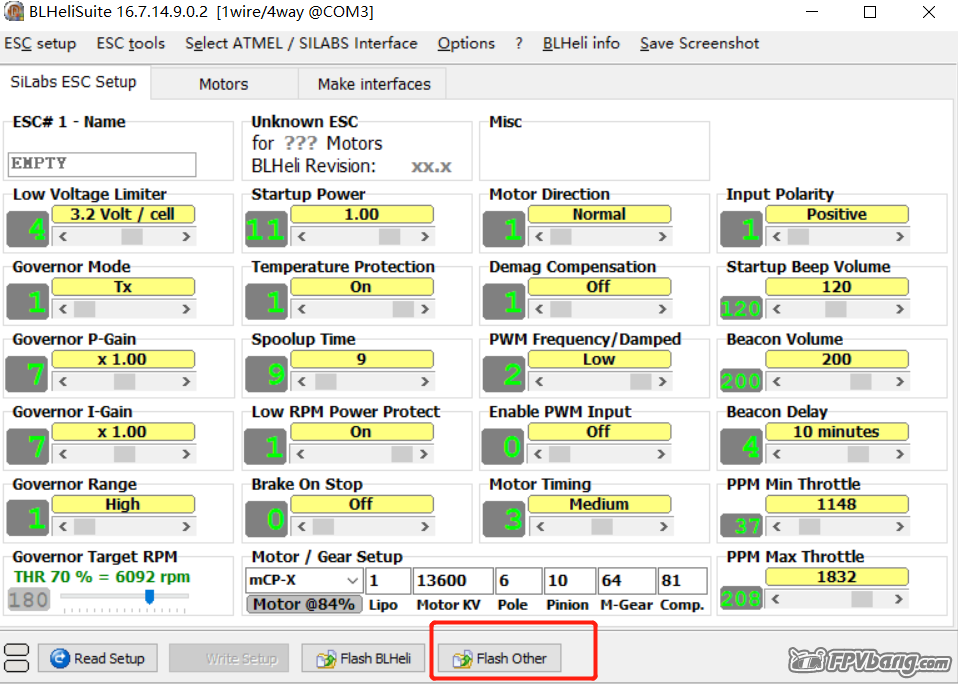The width and height of the screenshot is (958, 684).
Task: Open the ESC setup menu
Action: coord(40,43)
